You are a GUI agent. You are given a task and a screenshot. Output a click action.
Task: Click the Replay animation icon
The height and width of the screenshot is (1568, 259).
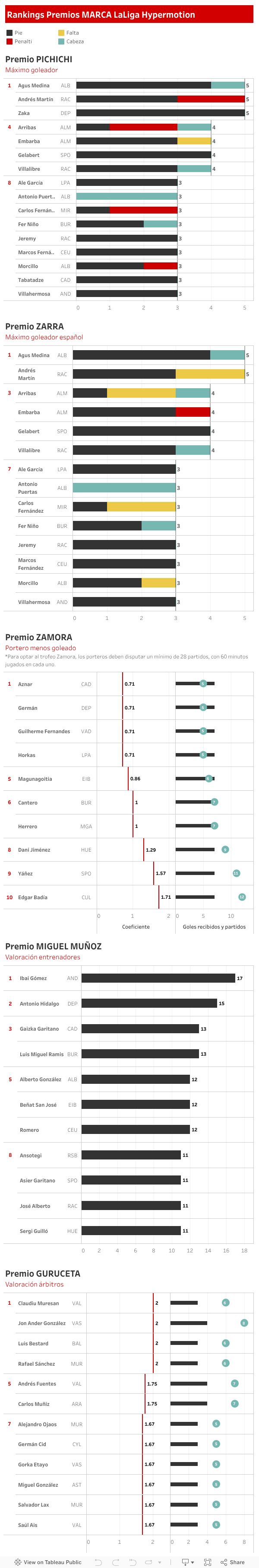click(x=149, y=1562)
